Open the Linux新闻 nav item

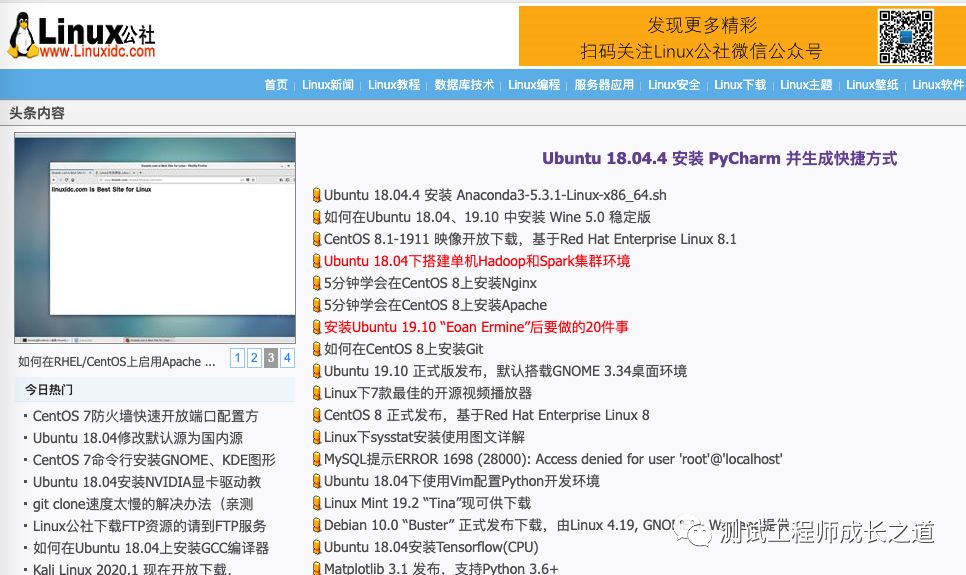tap(328, 84)
